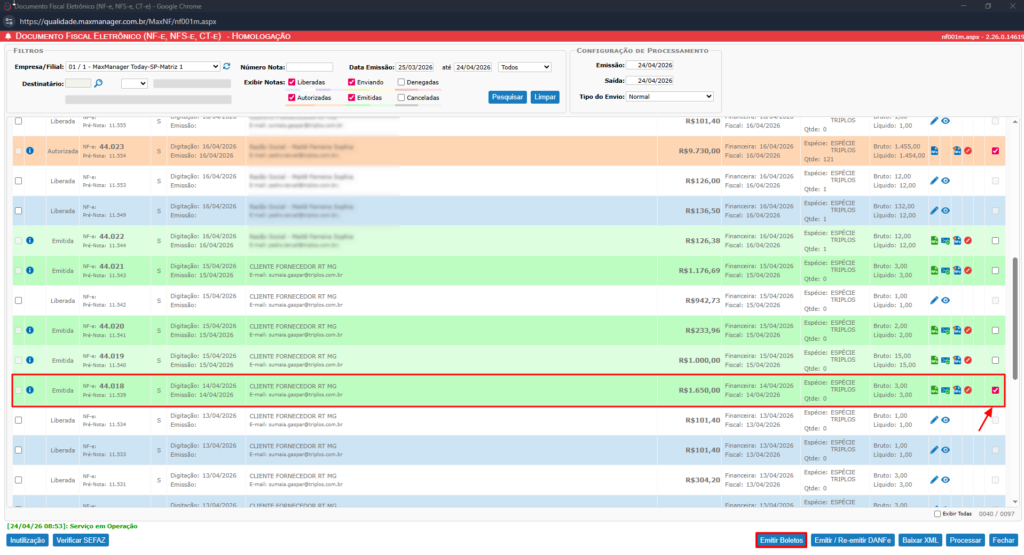The width and height of the screenshot is (1024, 555).
Task: Click the green document icon for NF-e 44.021
Action: pos(934,271)
